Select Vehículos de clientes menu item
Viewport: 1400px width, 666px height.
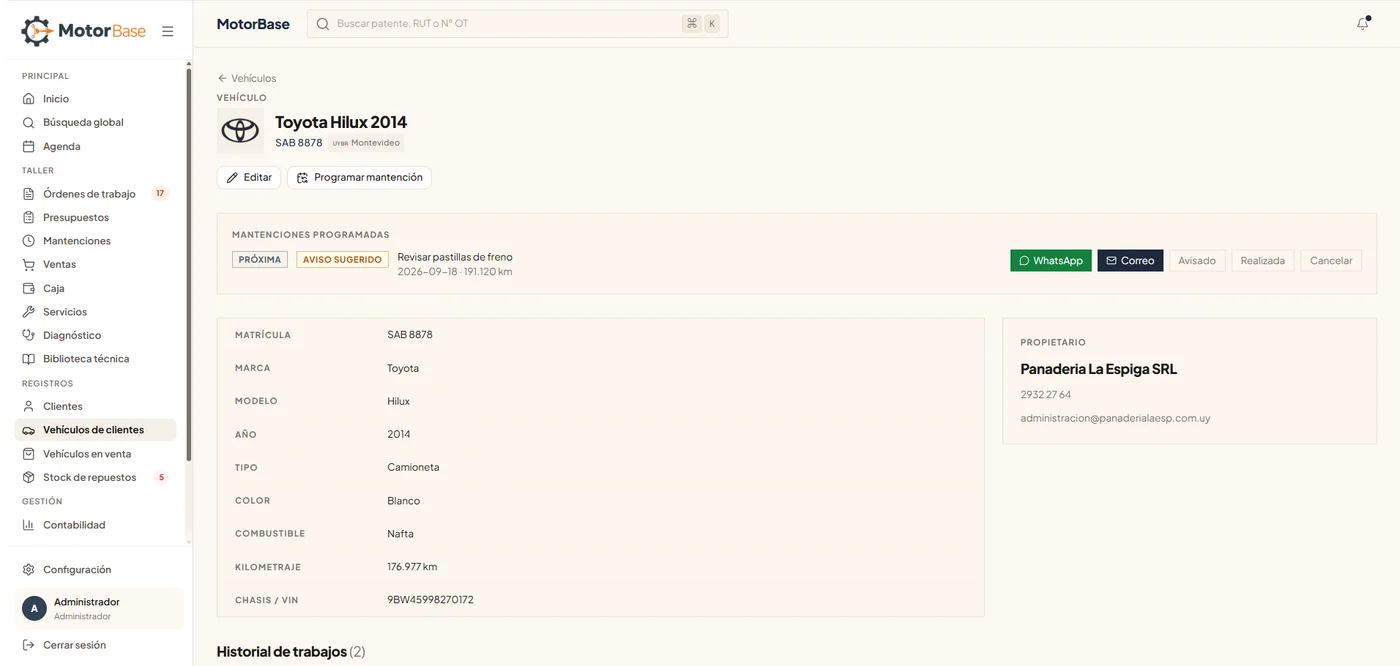pyautogui.click(x=95, y=430)
